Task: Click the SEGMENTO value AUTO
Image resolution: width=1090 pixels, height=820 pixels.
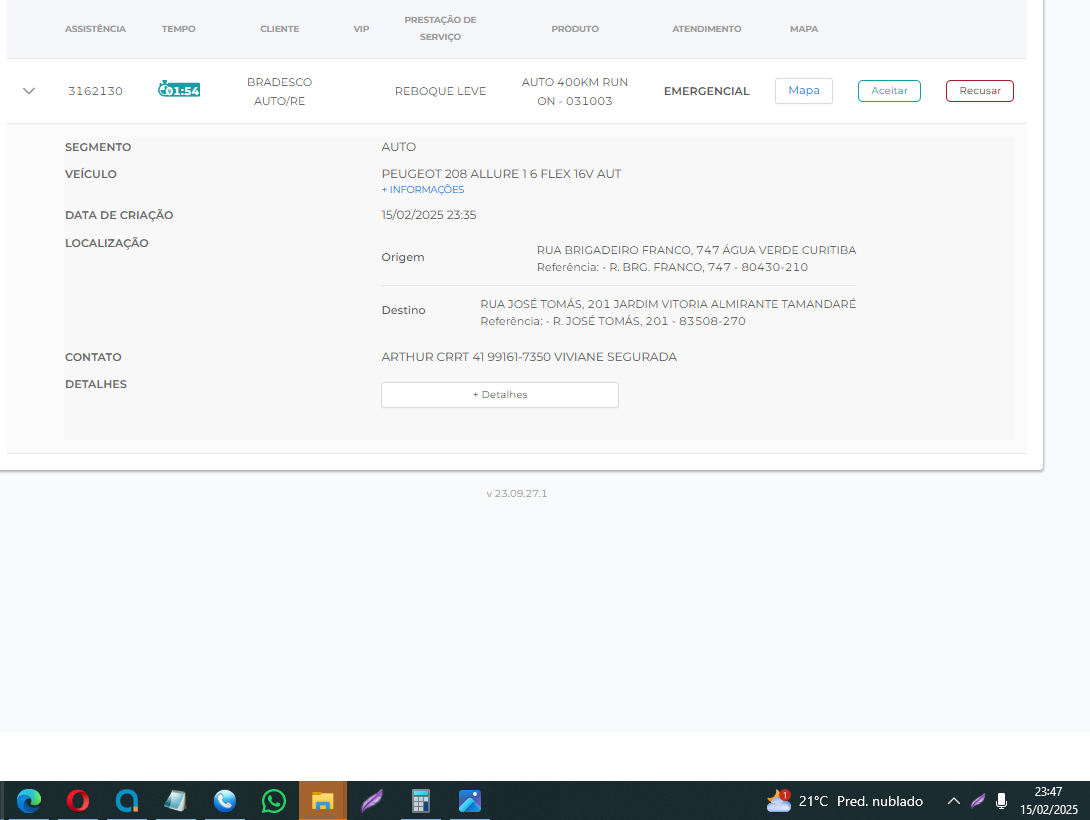Action: 398,147
